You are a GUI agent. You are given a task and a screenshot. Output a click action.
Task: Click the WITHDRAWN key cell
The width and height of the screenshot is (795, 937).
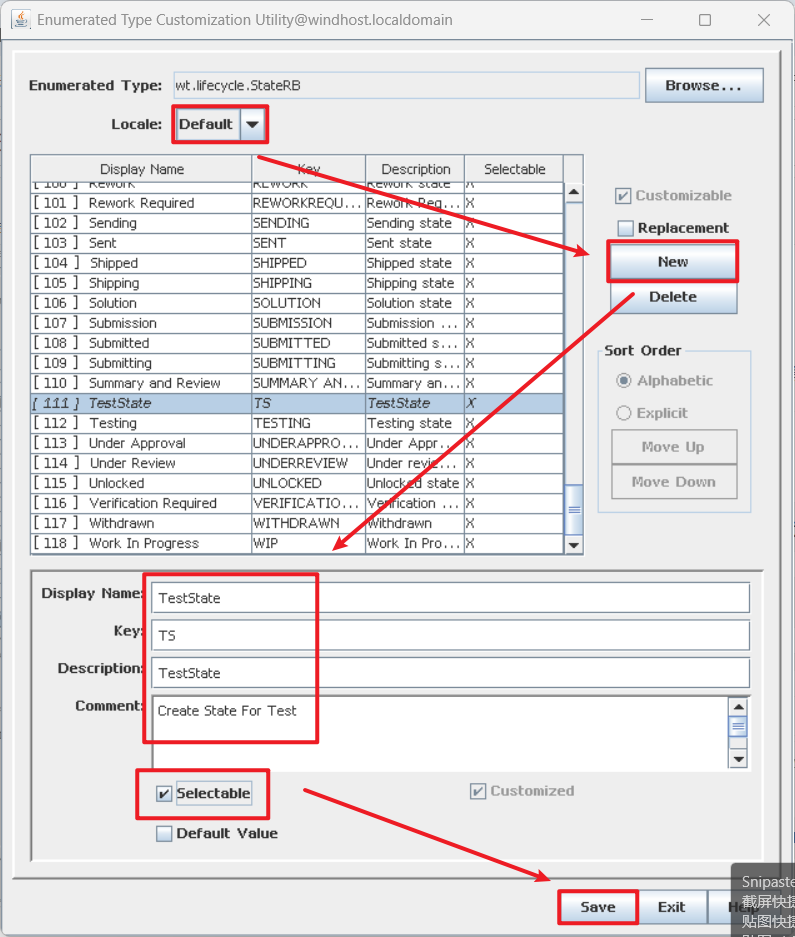[308, 523]
